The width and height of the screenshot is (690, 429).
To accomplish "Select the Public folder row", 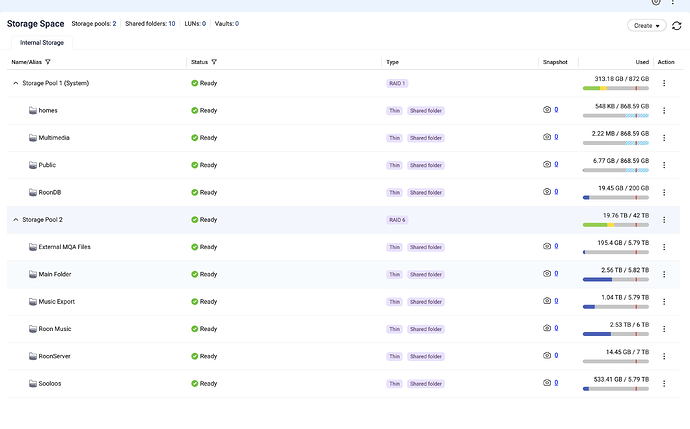I will click(343, 165).
